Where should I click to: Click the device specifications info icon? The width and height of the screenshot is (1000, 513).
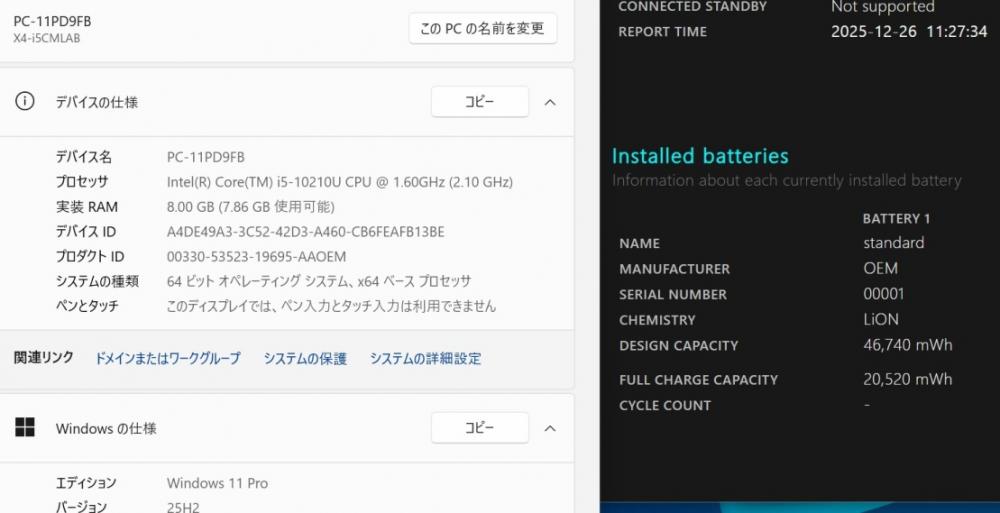pos(25,101)
